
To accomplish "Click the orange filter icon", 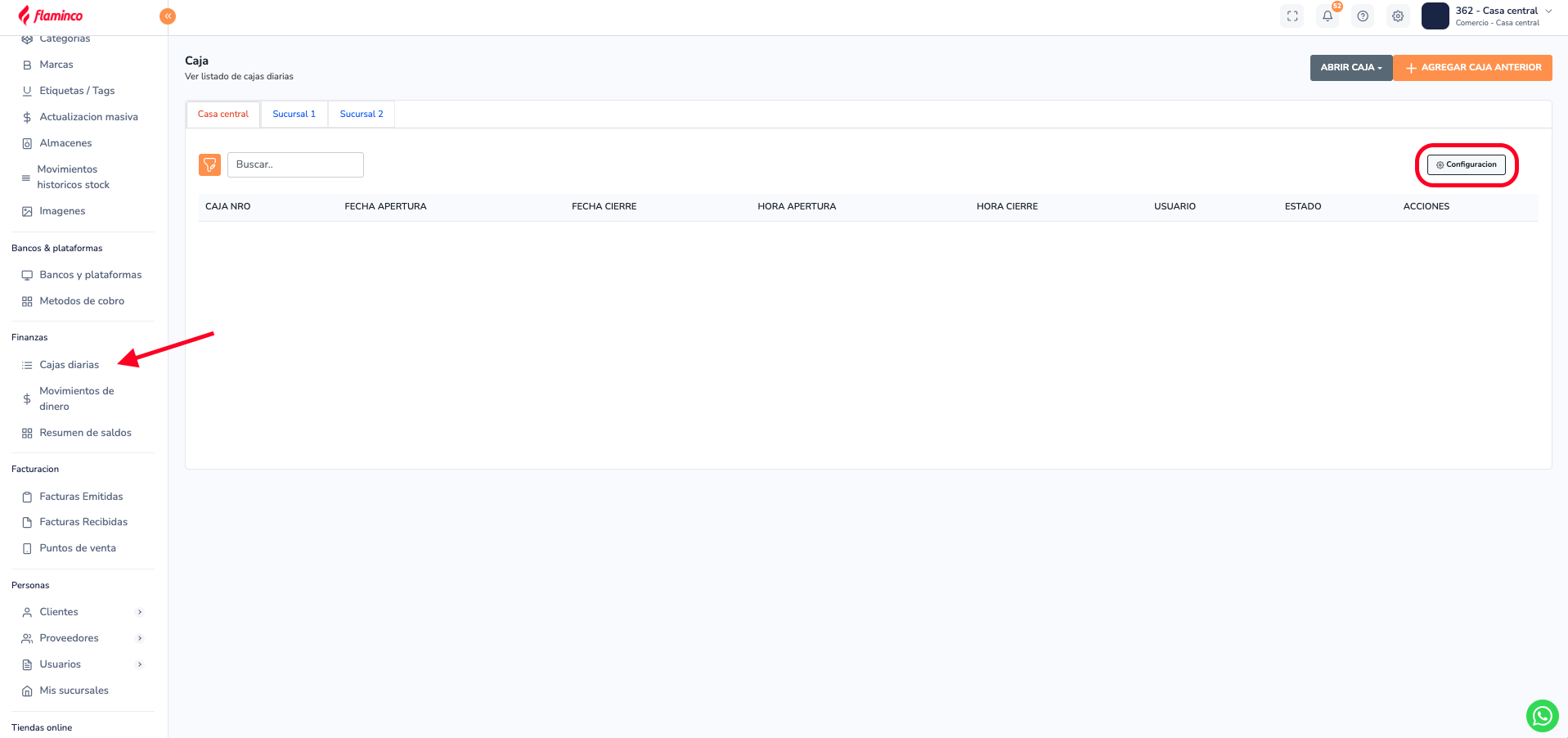I will tap(209, 164).
